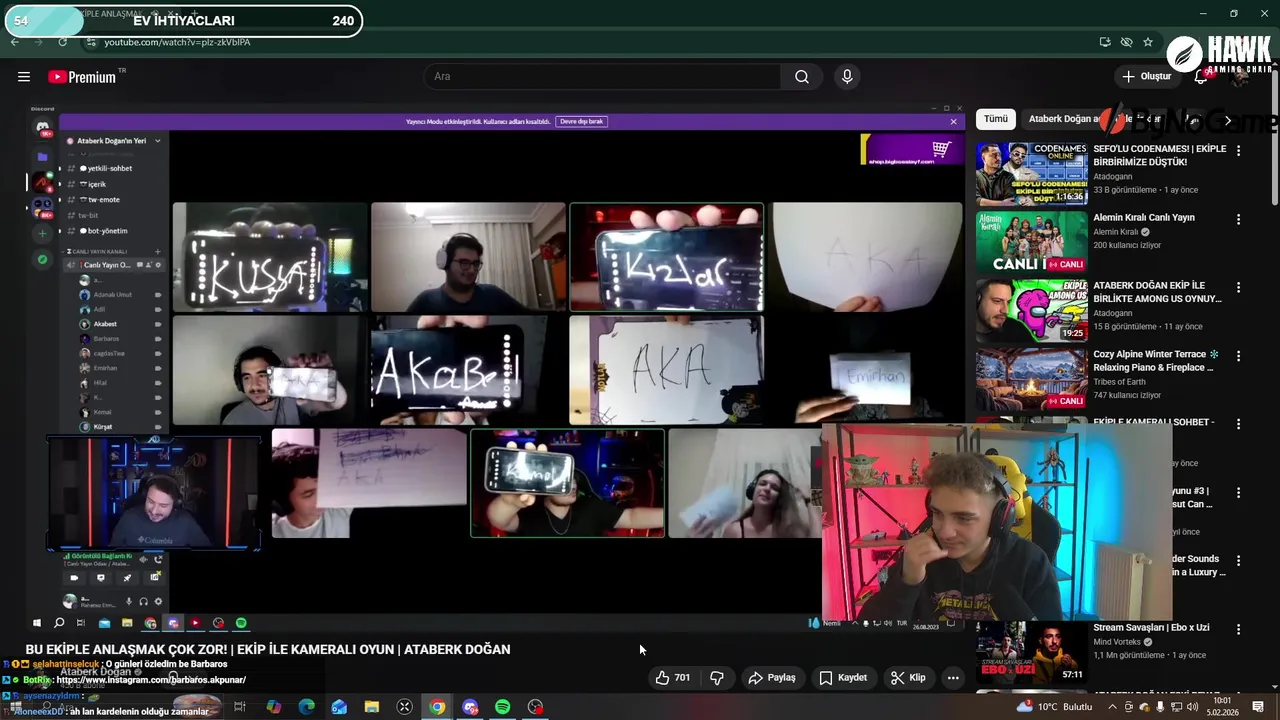Image resolution: width=1280 pixels, height=720 pixels.
Task: Reload the page in browser toolbar
Action: 63,42
